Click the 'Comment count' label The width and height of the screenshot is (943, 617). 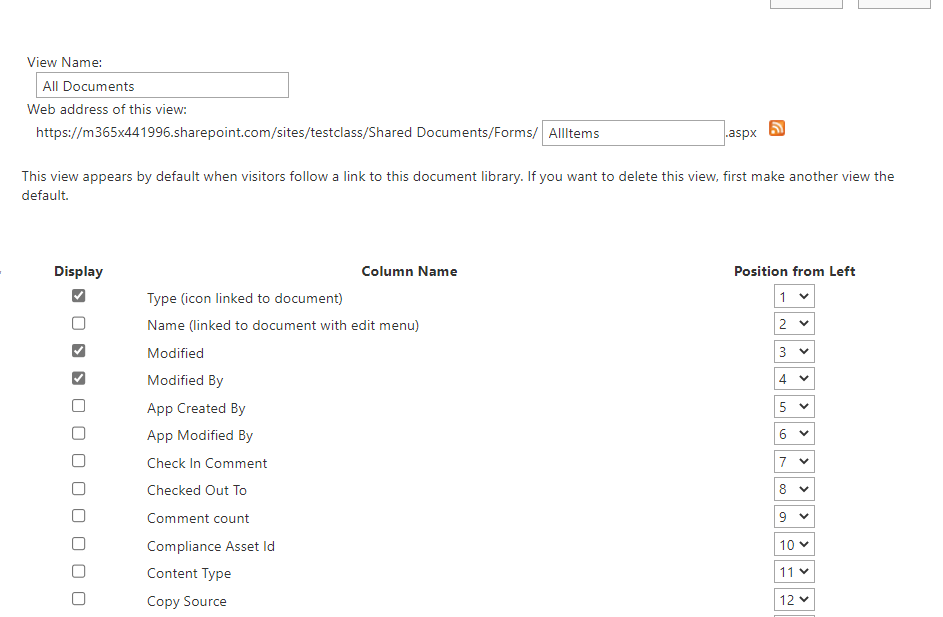[198, 518]
